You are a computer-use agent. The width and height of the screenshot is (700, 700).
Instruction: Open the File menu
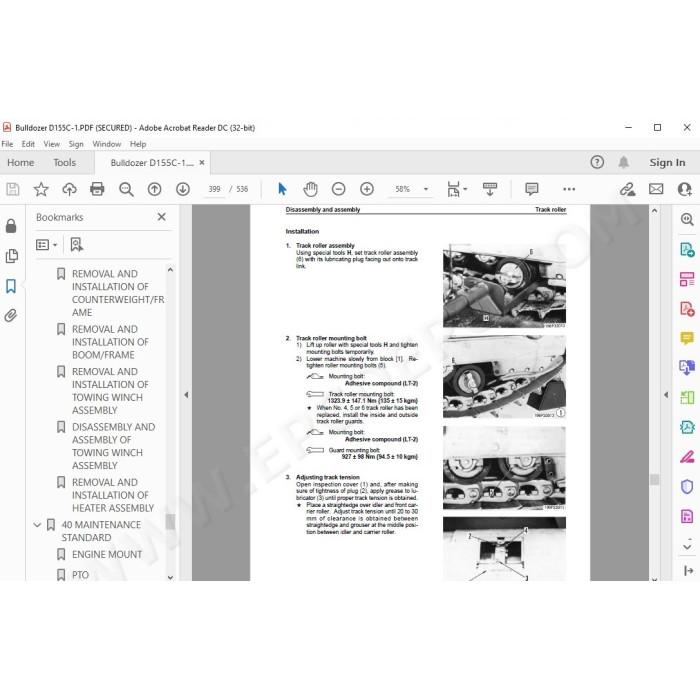pyautogui.click(x=7, y=144)
